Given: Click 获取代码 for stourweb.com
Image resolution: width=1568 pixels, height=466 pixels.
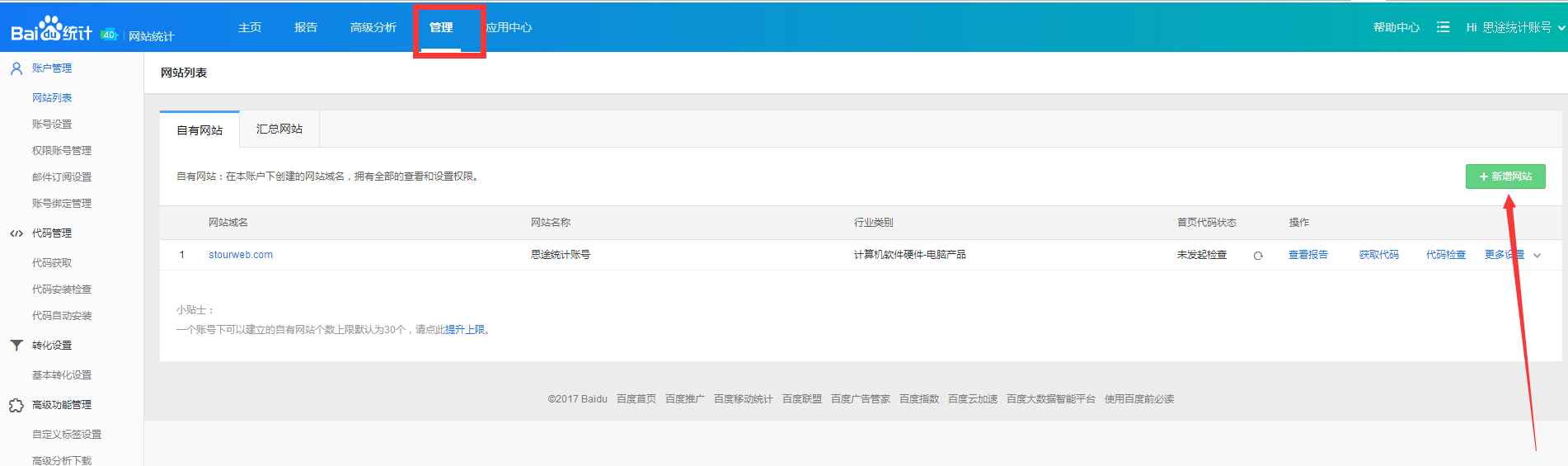Looking at the screenshot, I should (1378, 255).
